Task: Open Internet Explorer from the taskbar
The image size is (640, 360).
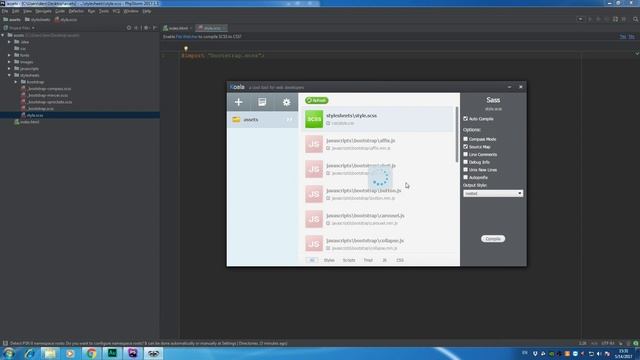Action: 29,353
